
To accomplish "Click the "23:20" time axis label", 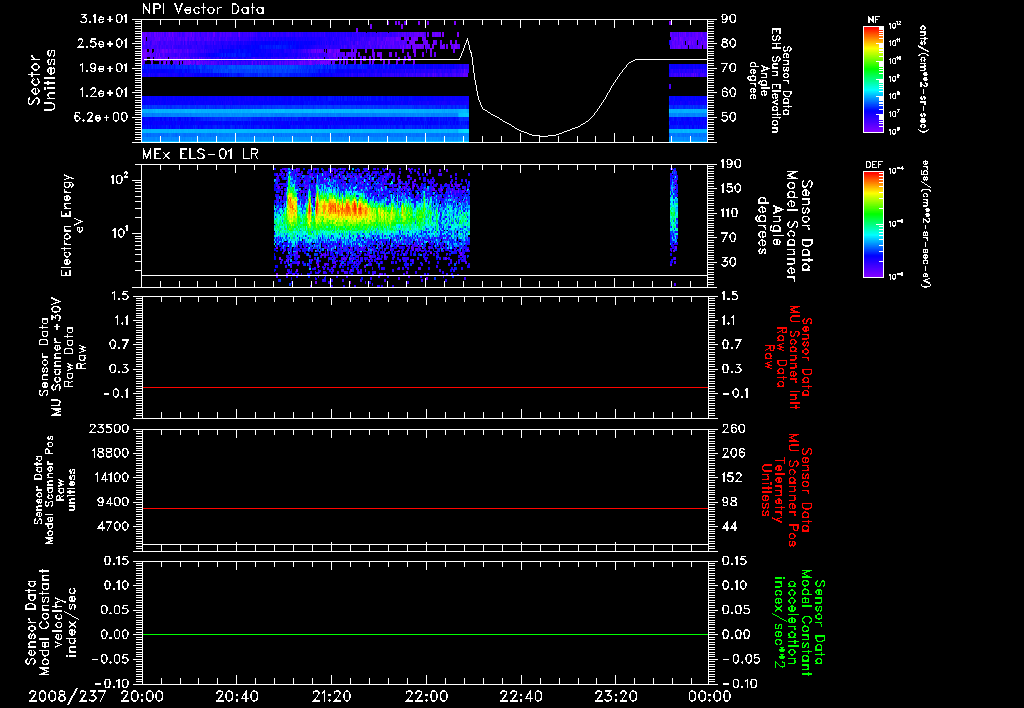I will (x=615, y=696).
